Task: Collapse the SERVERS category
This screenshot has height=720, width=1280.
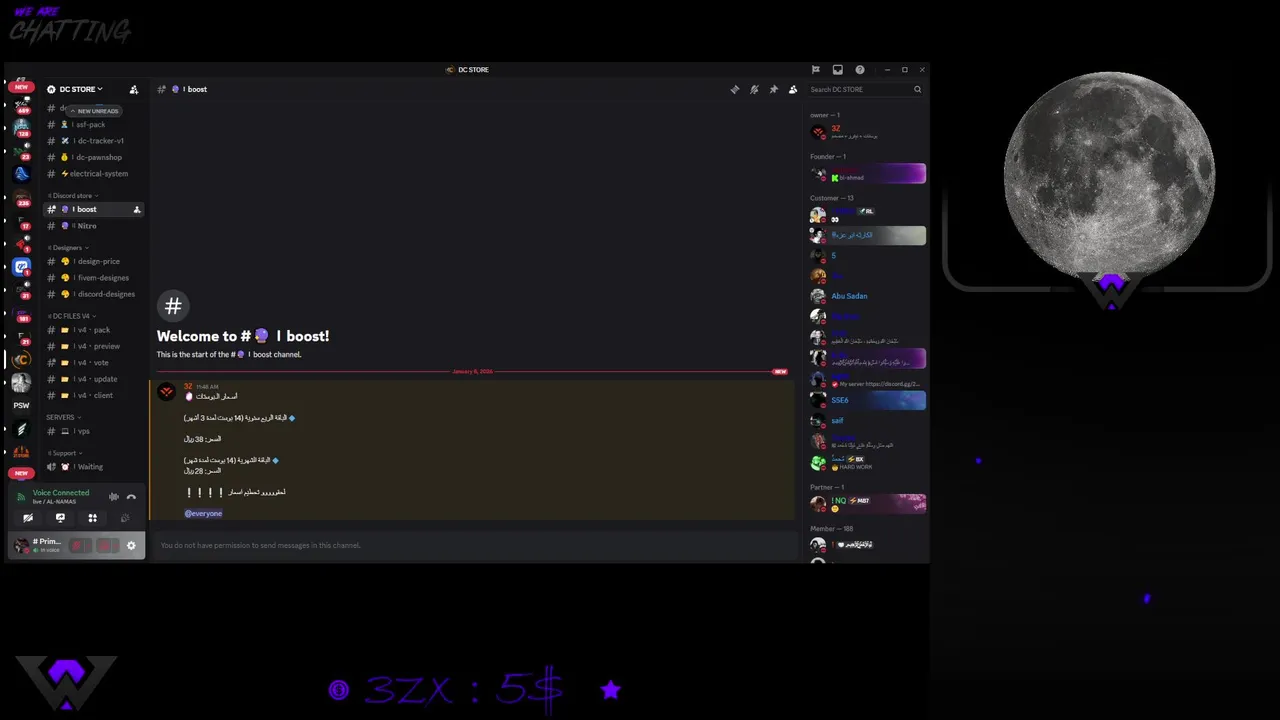Action: [x=63, y=417]
